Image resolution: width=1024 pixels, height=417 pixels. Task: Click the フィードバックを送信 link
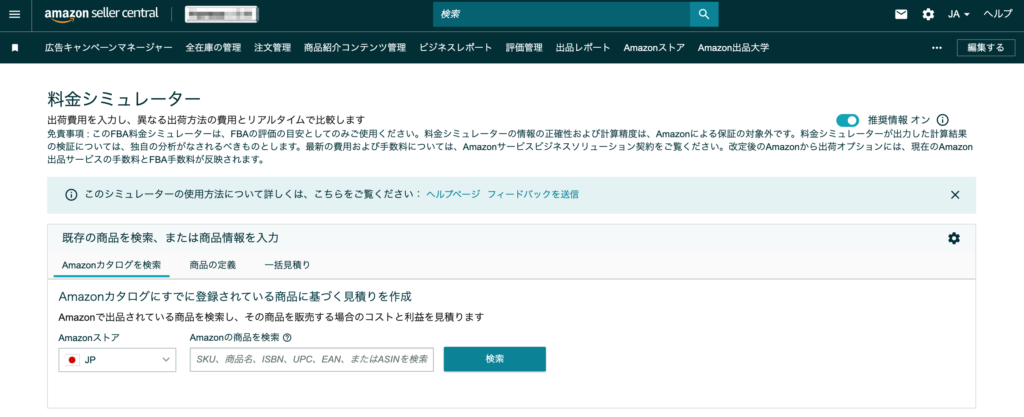click(532, 194)
